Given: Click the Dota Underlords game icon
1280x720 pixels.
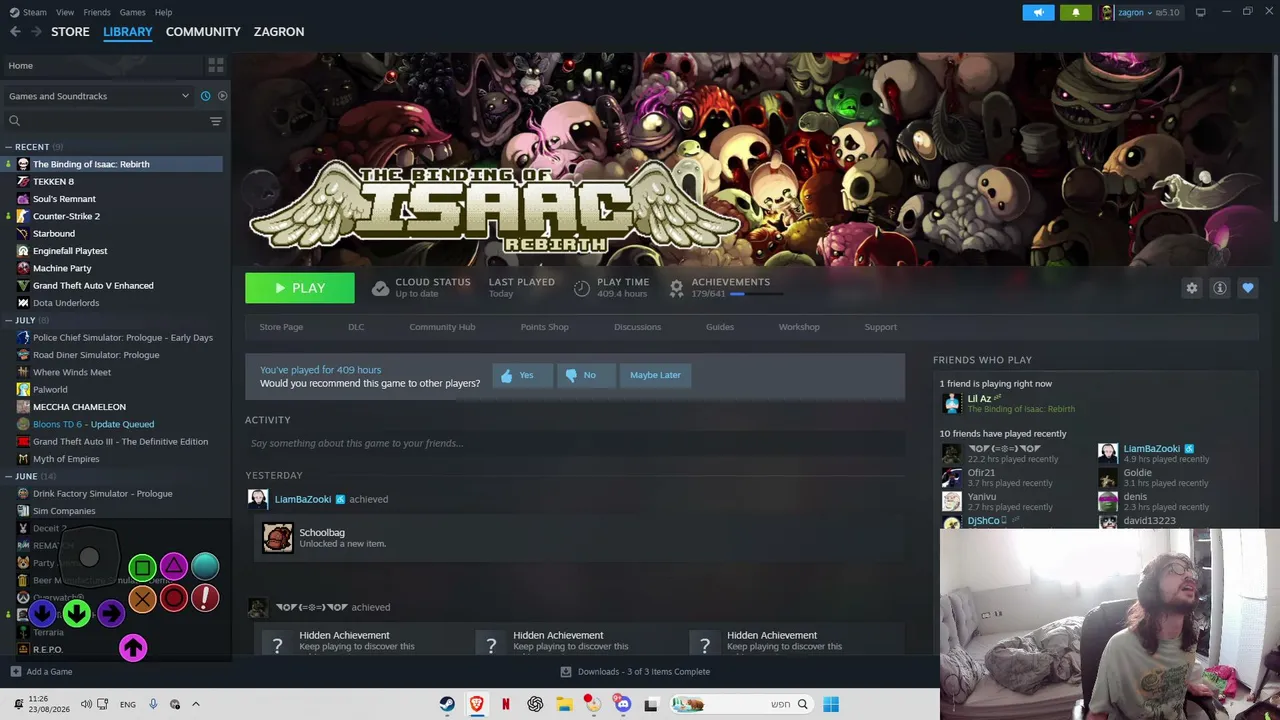Looking at the screenshot, I should coord(23,303).
